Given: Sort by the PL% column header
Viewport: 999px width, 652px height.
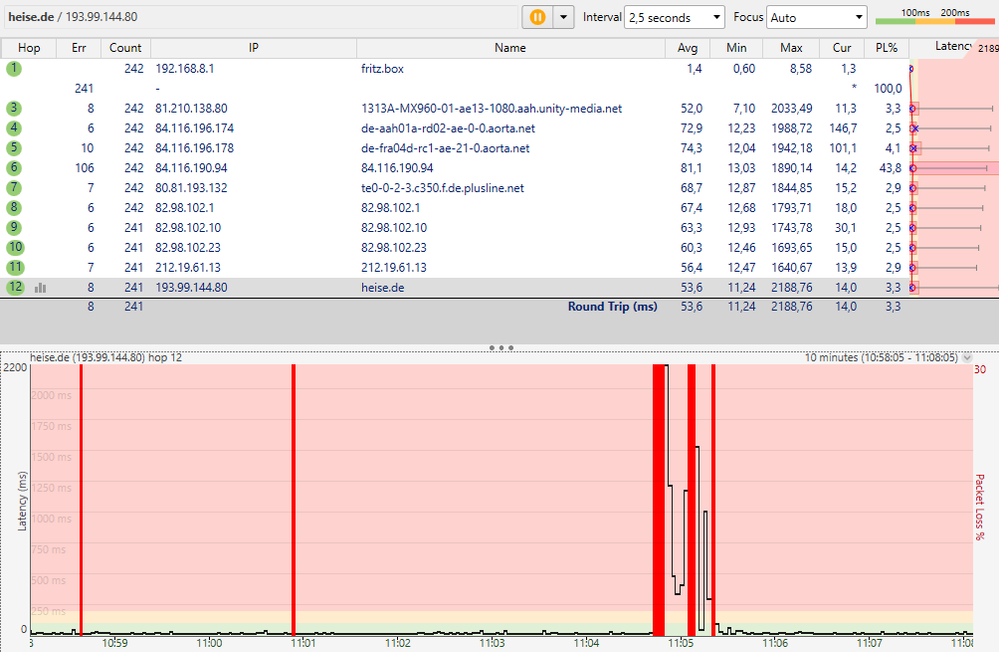Looking at the screenshot, I should pos(886,48).
